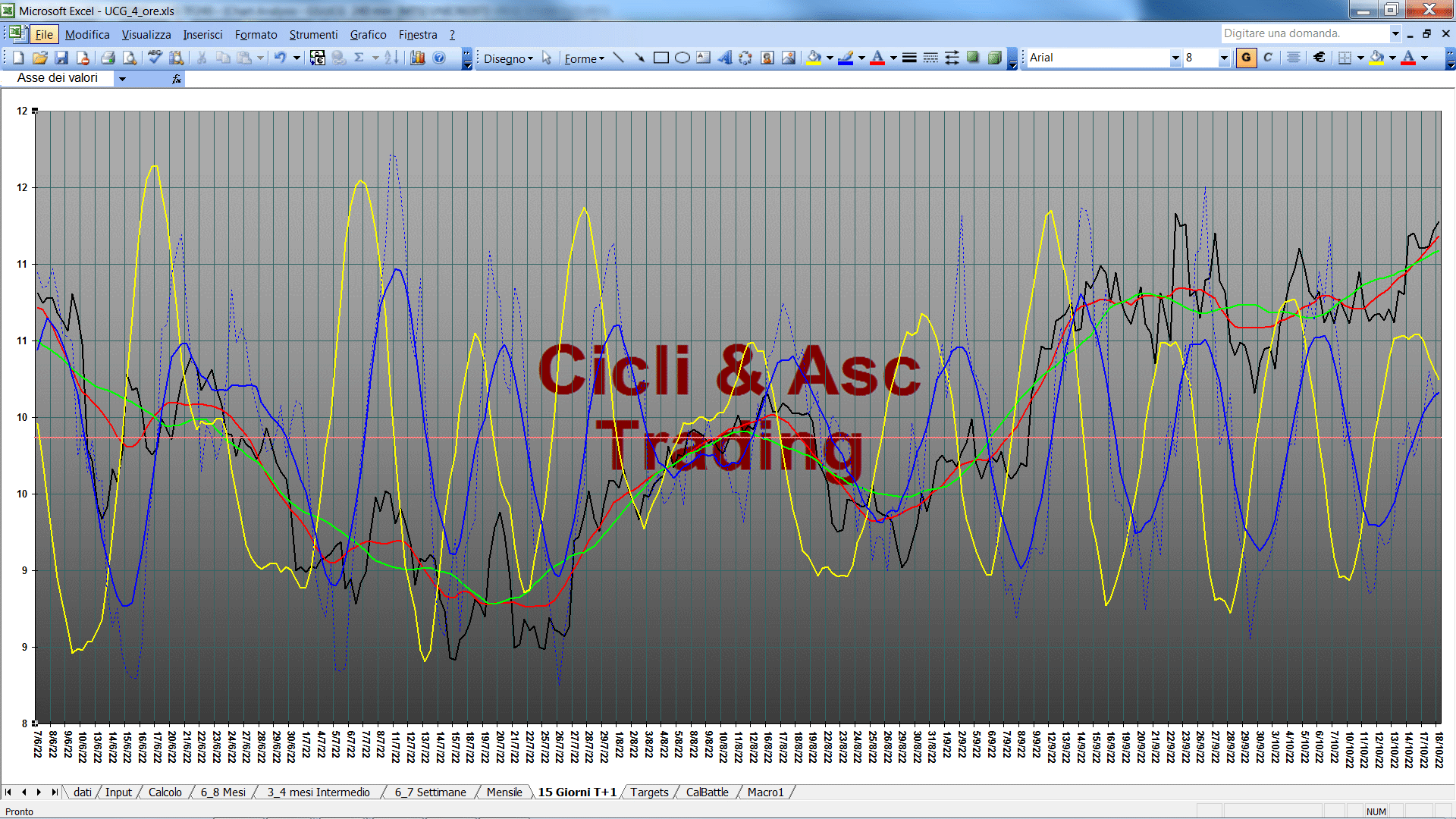Click the Insert Picture from File icon
This screenshot has height=819, width=1456.
(x=789, y=58)
